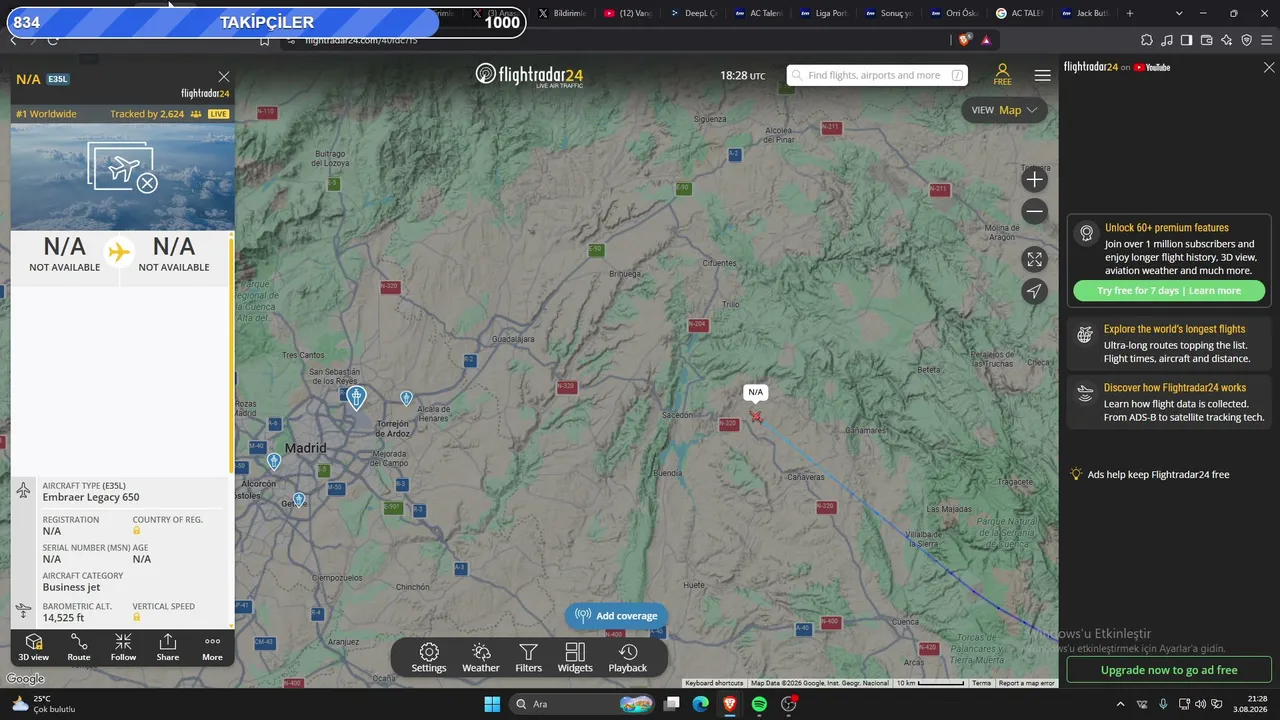The image size is (1280, 720).
Task: Open map Filters
Action: point(529,658)
